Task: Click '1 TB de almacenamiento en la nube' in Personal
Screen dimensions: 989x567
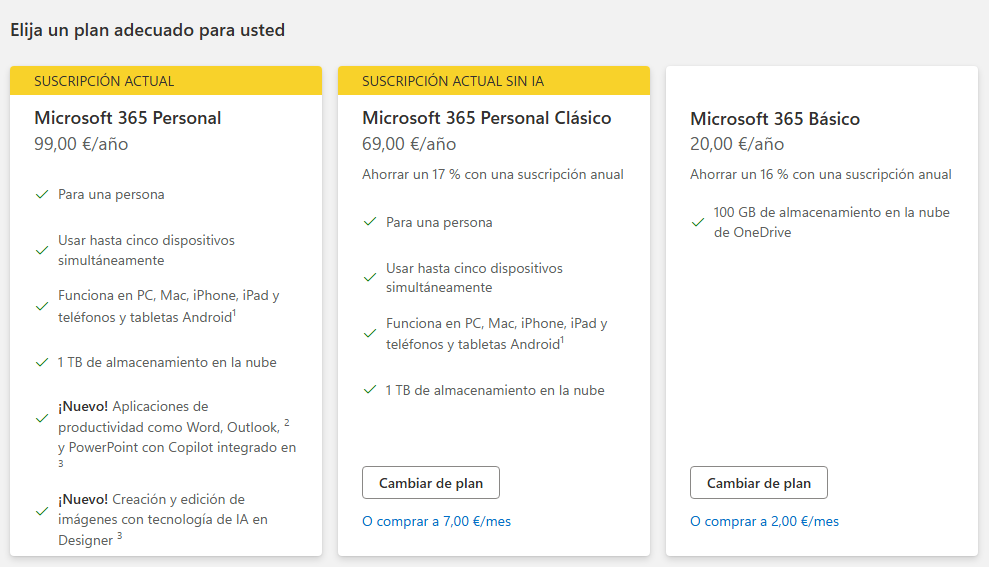Action: [x=167, y=363]
